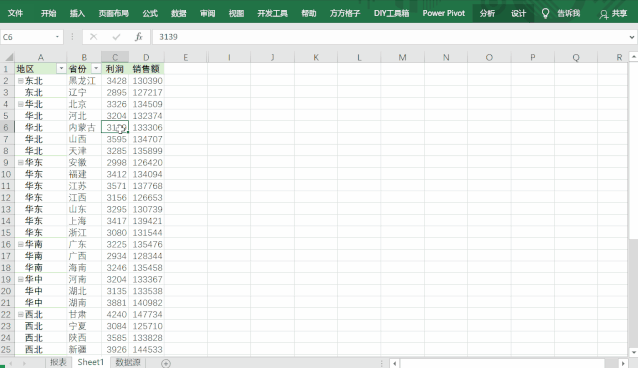Open the 开发工具 ribbon tab
638x368 pixels.
pyautogui.click(x=272, y=13)
